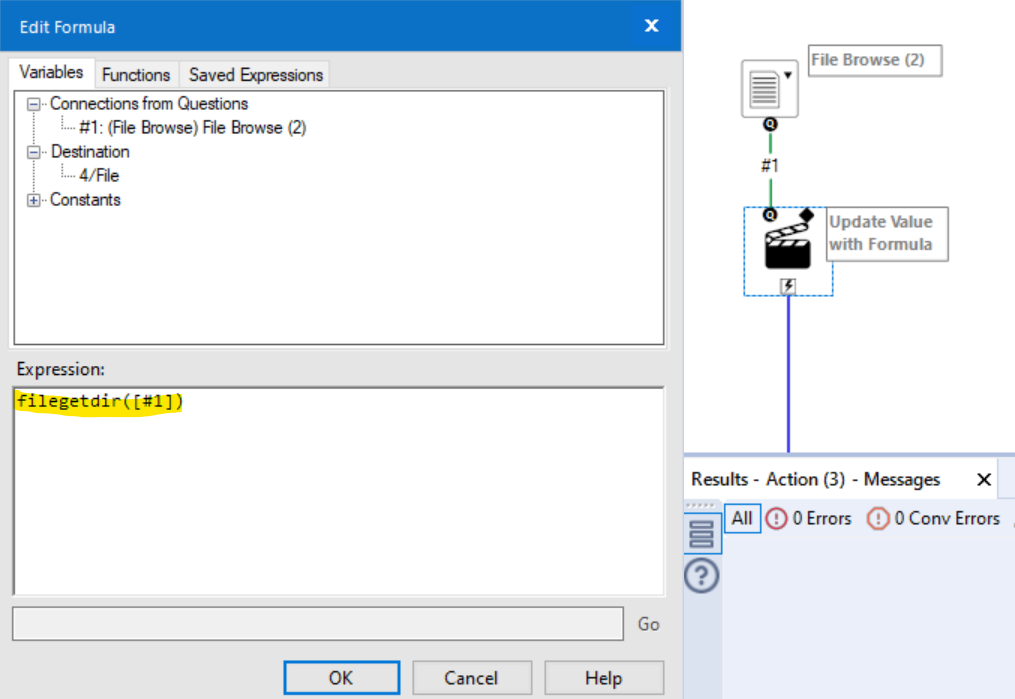
Task: Toggle the All messages filter
Action: (741, 519)
